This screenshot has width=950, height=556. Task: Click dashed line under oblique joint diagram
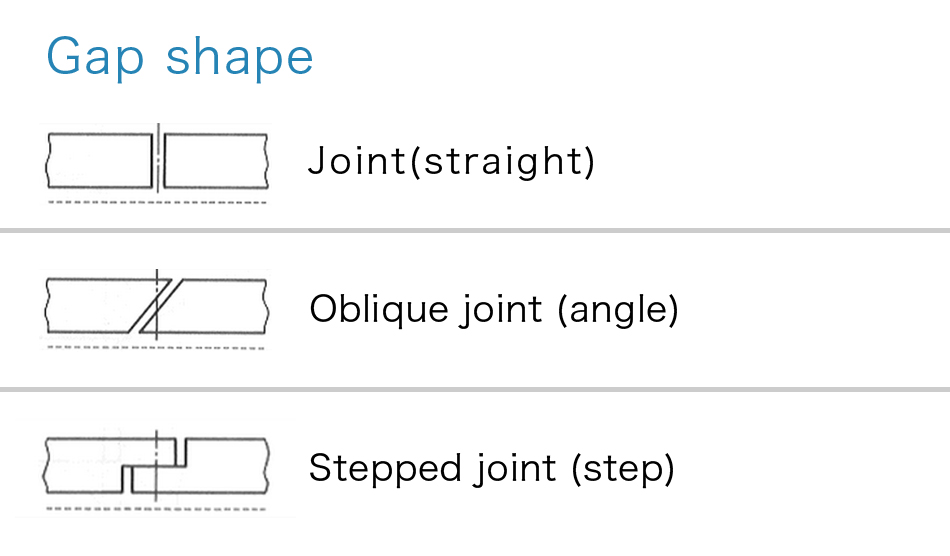[156, 348]
